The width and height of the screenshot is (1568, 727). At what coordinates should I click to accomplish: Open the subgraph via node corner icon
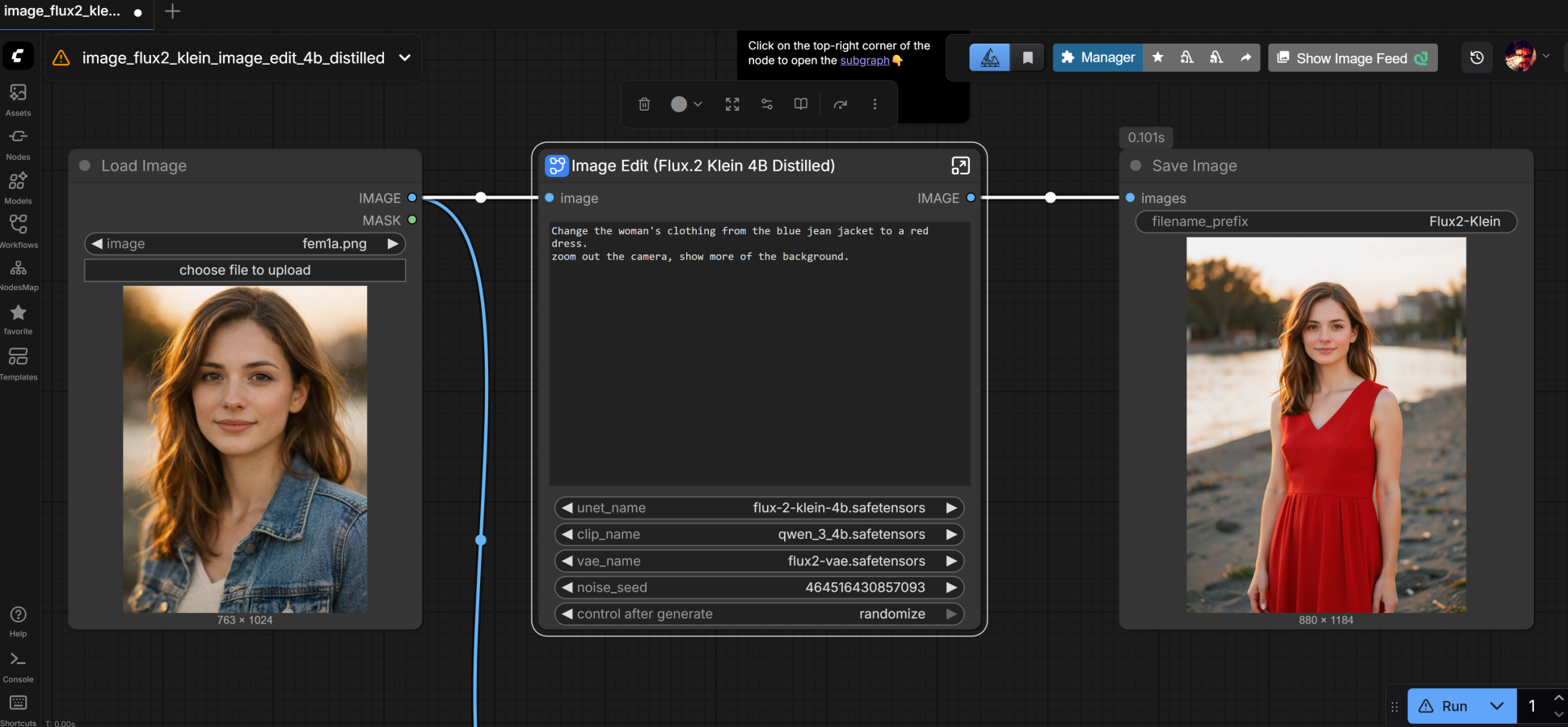click(960, 166)
